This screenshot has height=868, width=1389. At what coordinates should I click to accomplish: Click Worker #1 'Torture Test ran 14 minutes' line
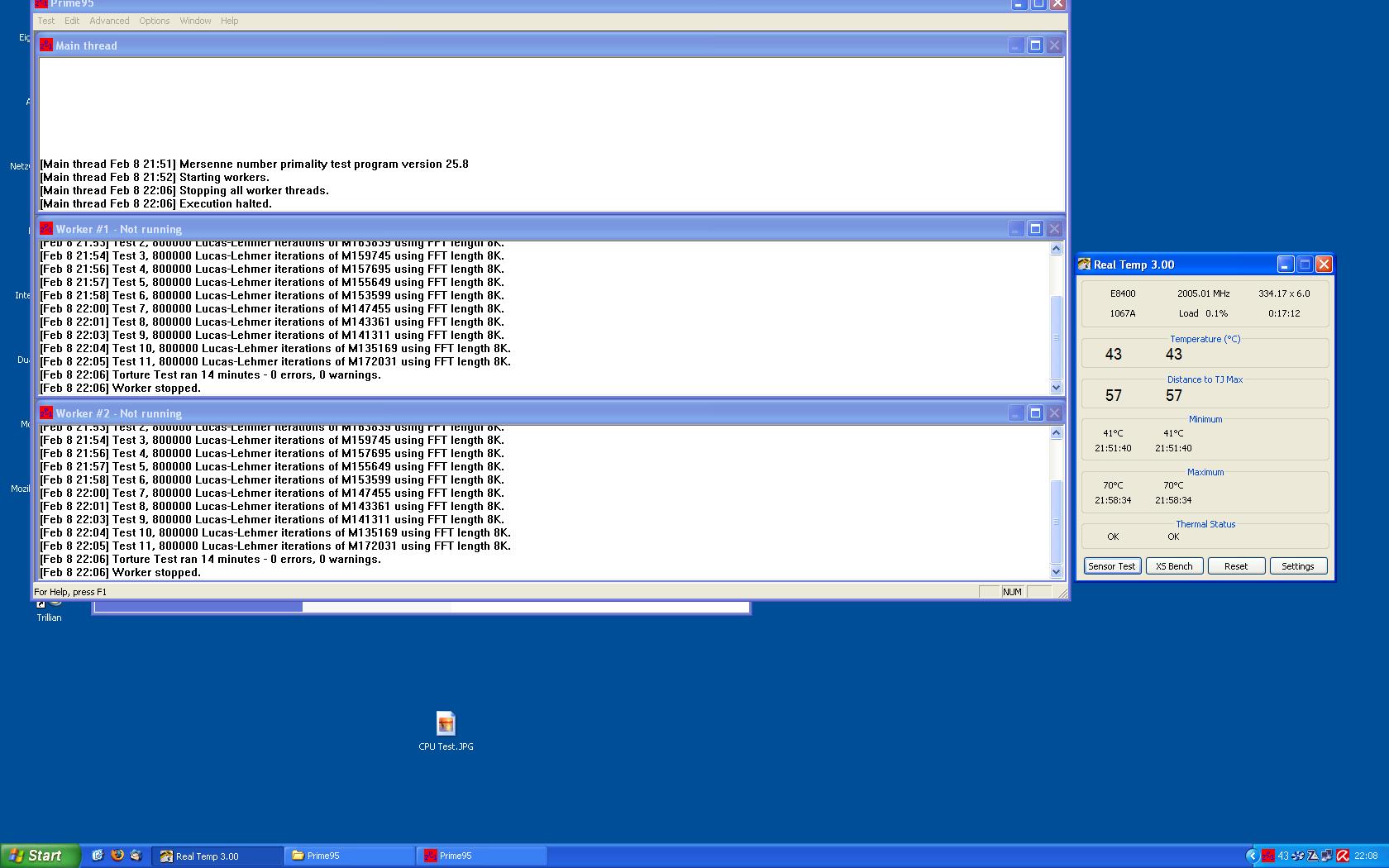coord(210,374)
